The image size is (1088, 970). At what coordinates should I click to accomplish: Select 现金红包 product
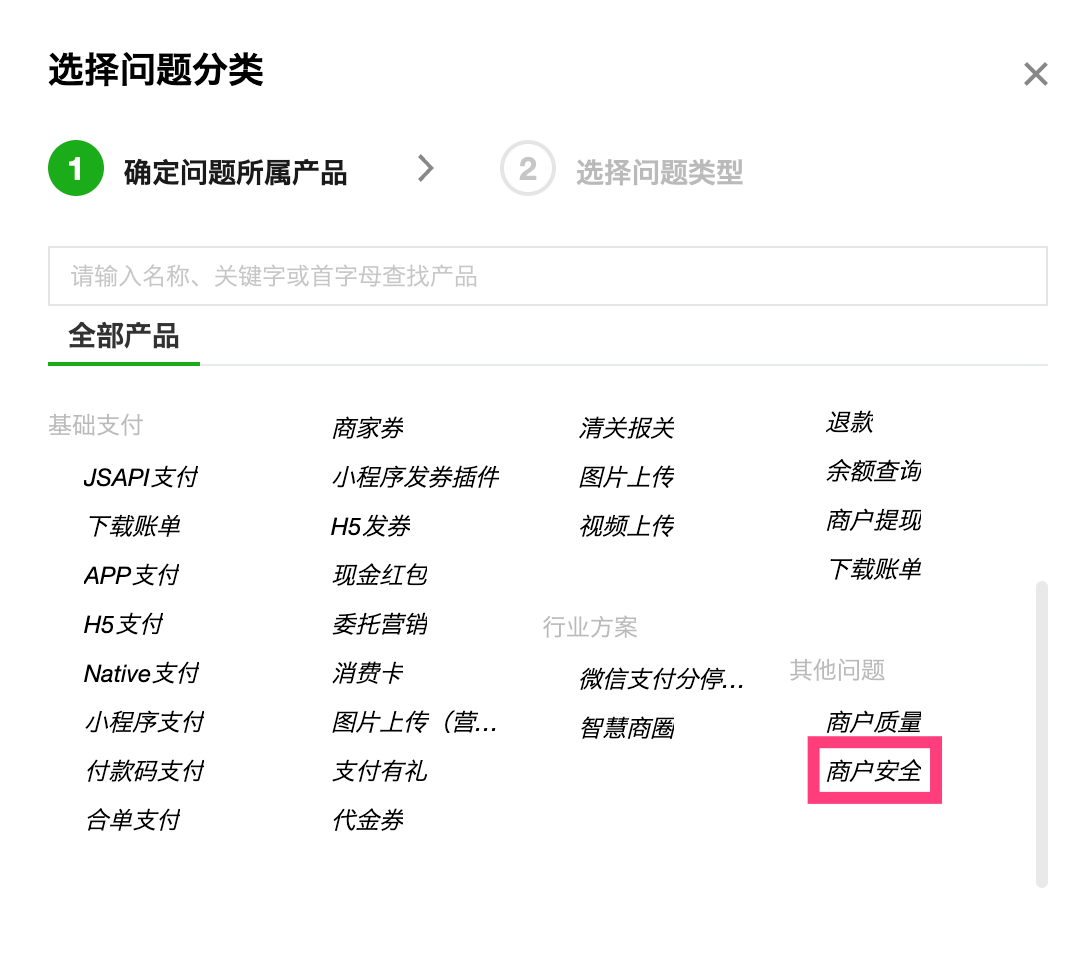[x=380, y=575]
